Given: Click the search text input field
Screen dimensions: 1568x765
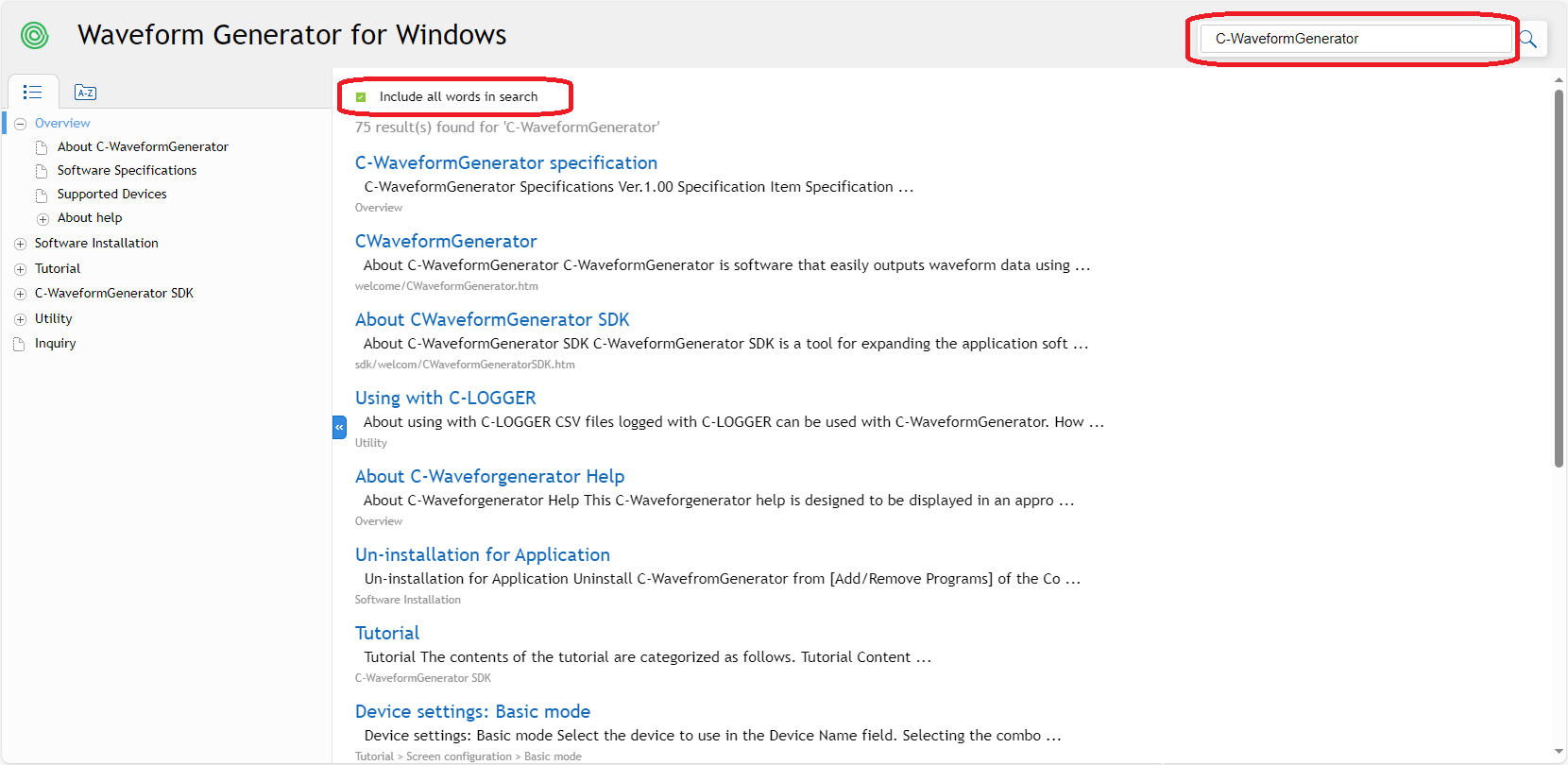Looking at the screenshot, I should pos(1354,39).
